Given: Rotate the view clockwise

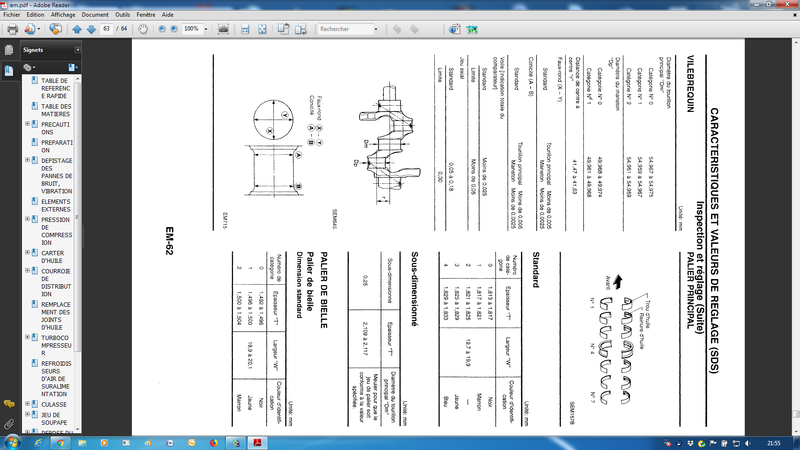Looking at the screenshot, I should tap(301, 29).
